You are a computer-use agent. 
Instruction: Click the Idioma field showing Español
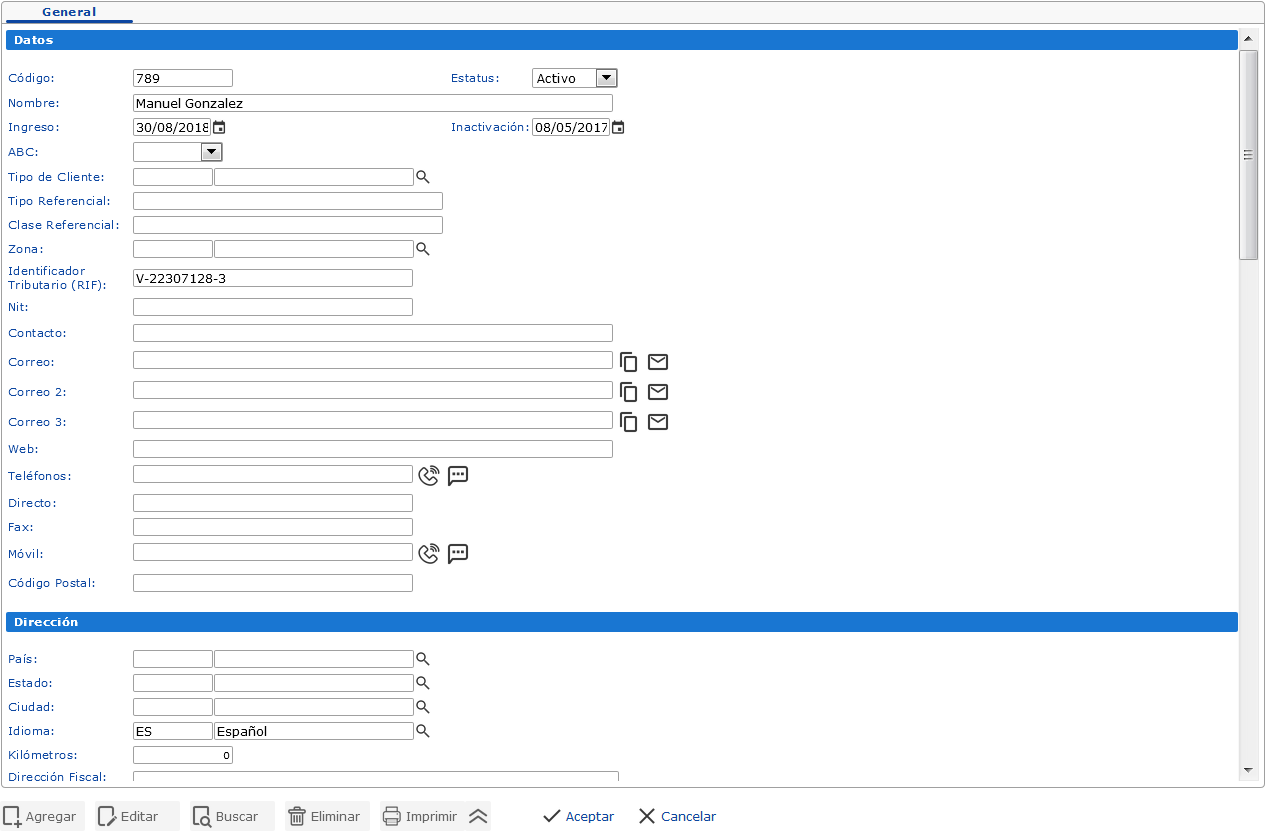314,731
